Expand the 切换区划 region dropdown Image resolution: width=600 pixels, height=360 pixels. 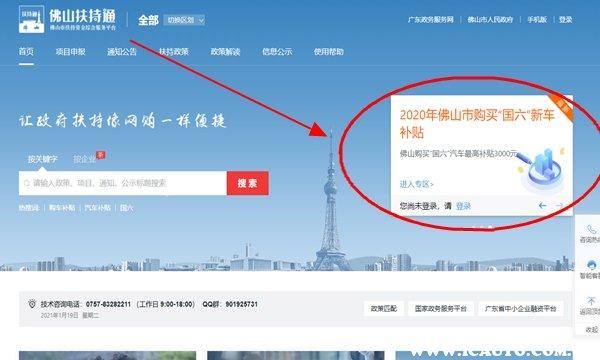tap(184, 20)
